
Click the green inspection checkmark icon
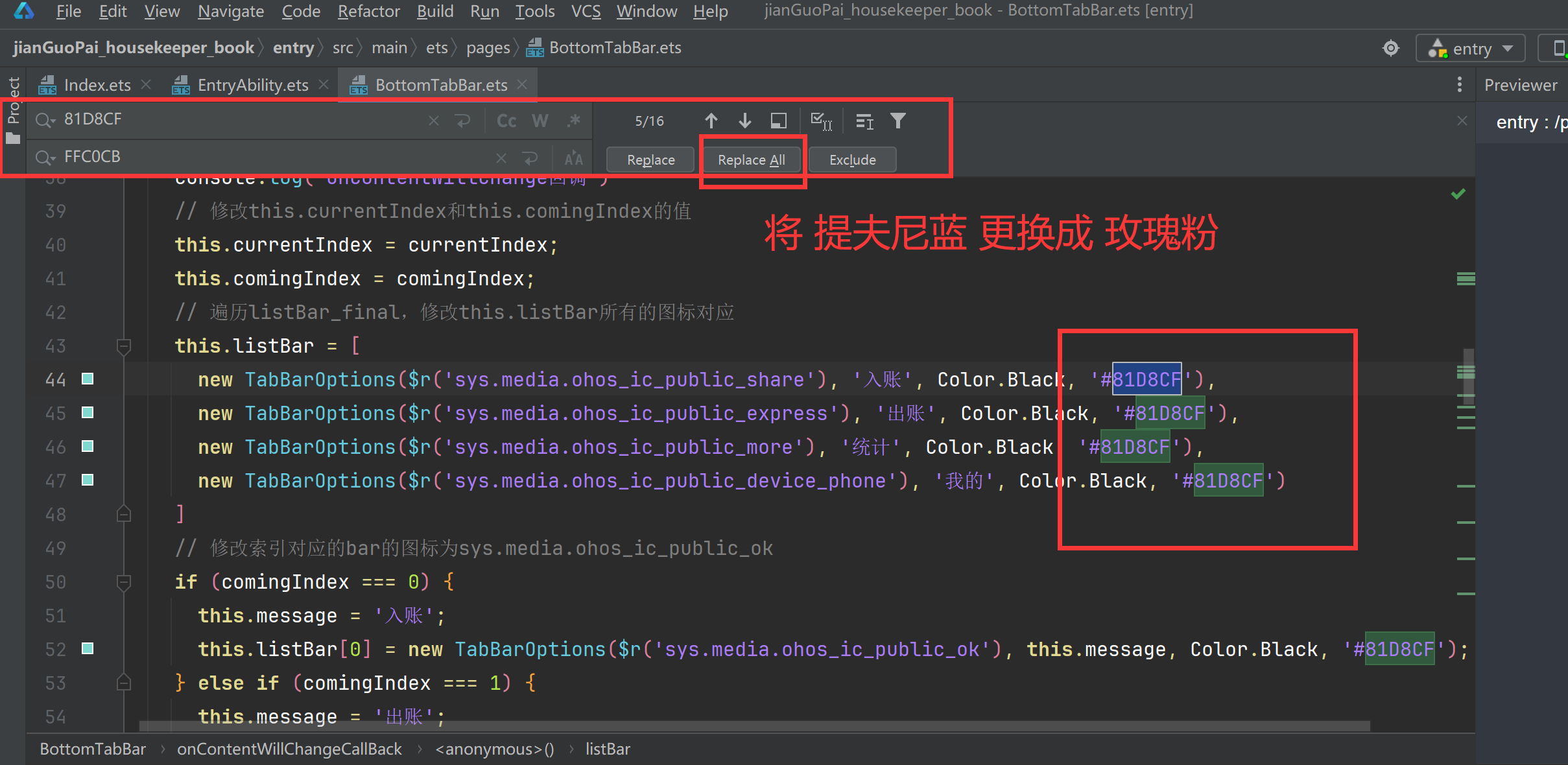(x=1458, y=194)
